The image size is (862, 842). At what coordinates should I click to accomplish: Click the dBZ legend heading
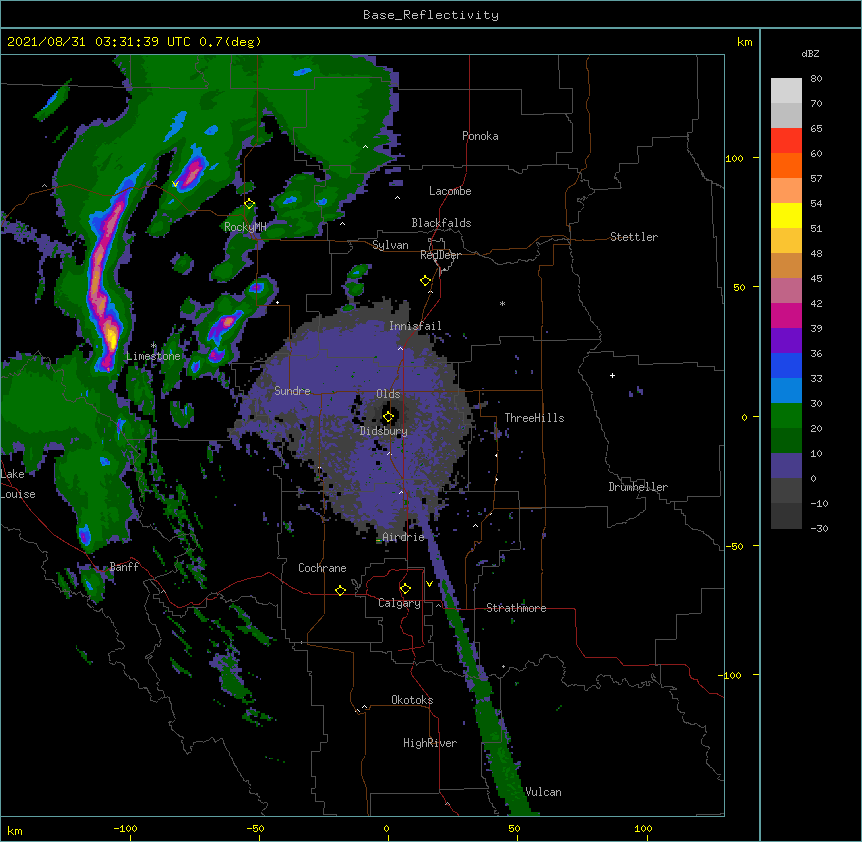click(810, 53)
